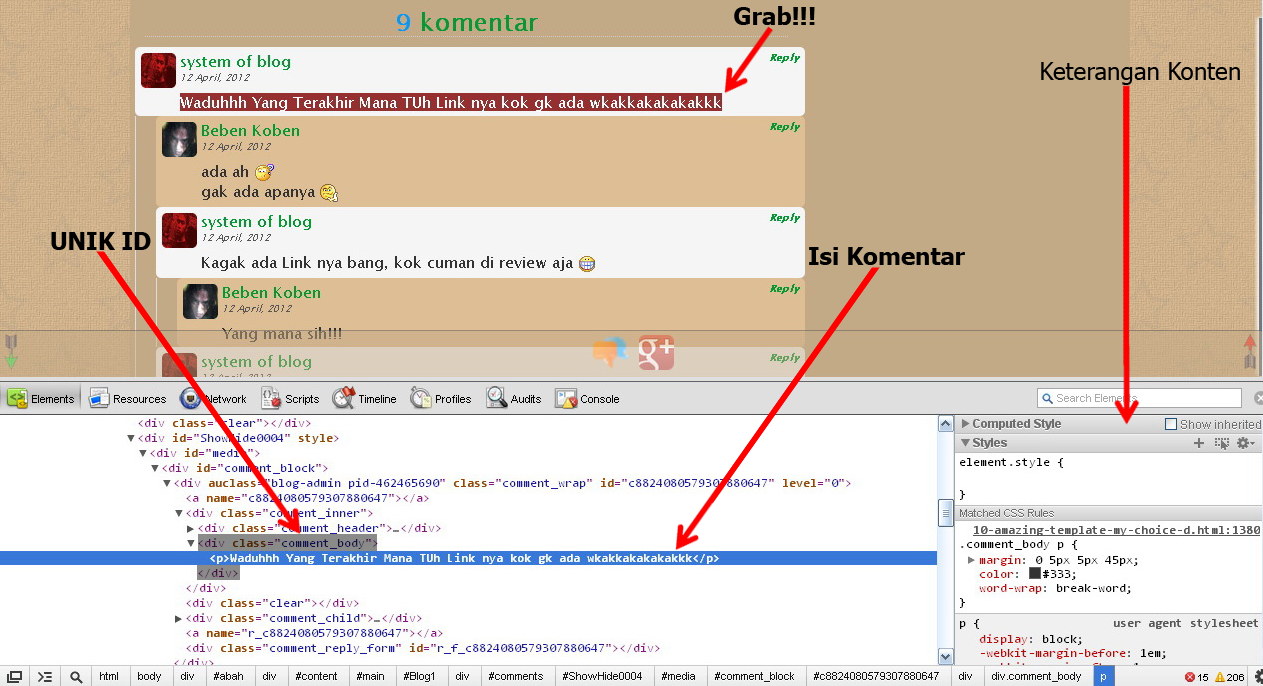Click the red errors count icon

pyautogui.click(x=1190, y=677)
